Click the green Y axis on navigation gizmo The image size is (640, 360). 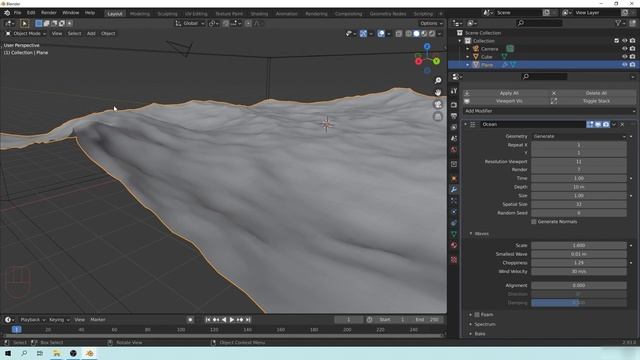pyautogui.click(x=436, y=61)
